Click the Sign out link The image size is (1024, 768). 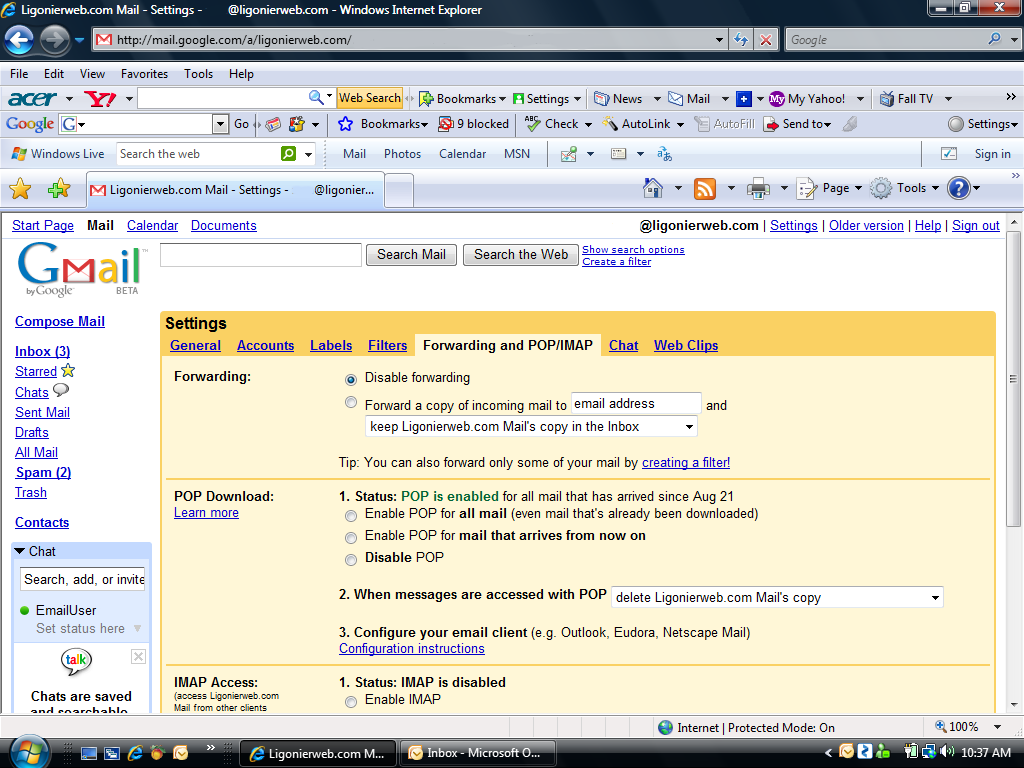tap(976, 225)
